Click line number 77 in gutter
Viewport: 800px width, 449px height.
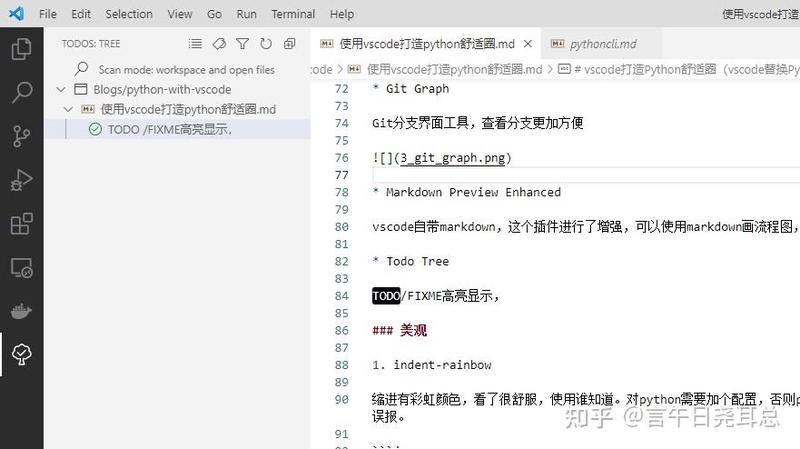tap(341, 175)
